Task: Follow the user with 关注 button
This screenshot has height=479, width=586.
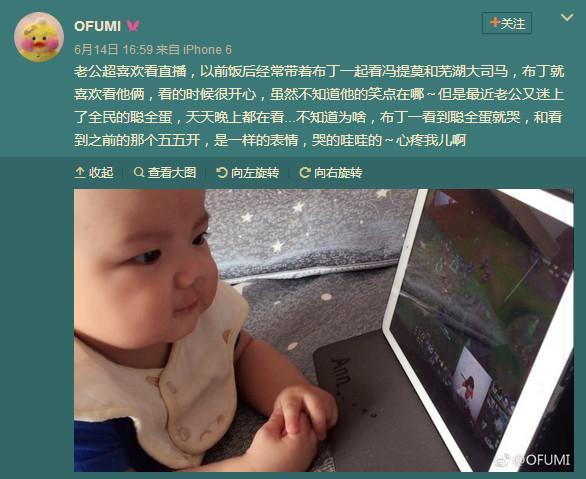Action: pos(506,23)
